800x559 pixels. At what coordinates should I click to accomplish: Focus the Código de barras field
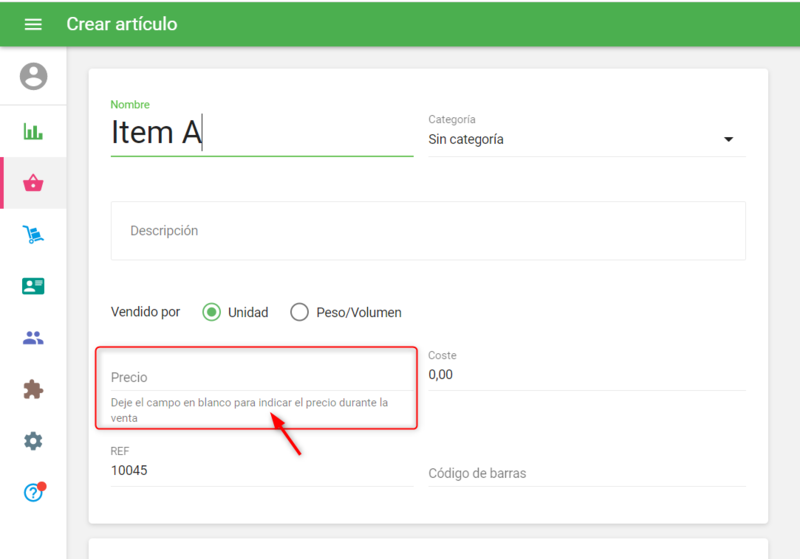(x=585, y=473)
